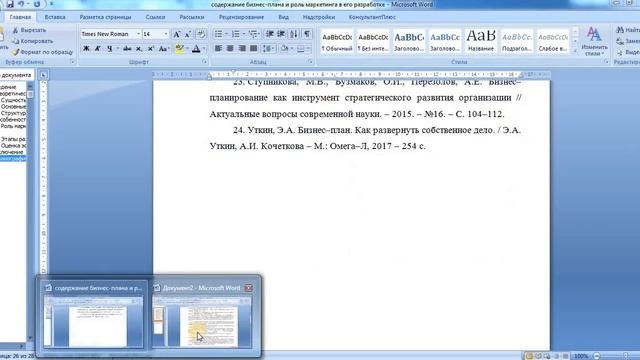Decrease the paragraph indent
The height and width of the screenshot is (360, 640).
(x=269, y=34)
